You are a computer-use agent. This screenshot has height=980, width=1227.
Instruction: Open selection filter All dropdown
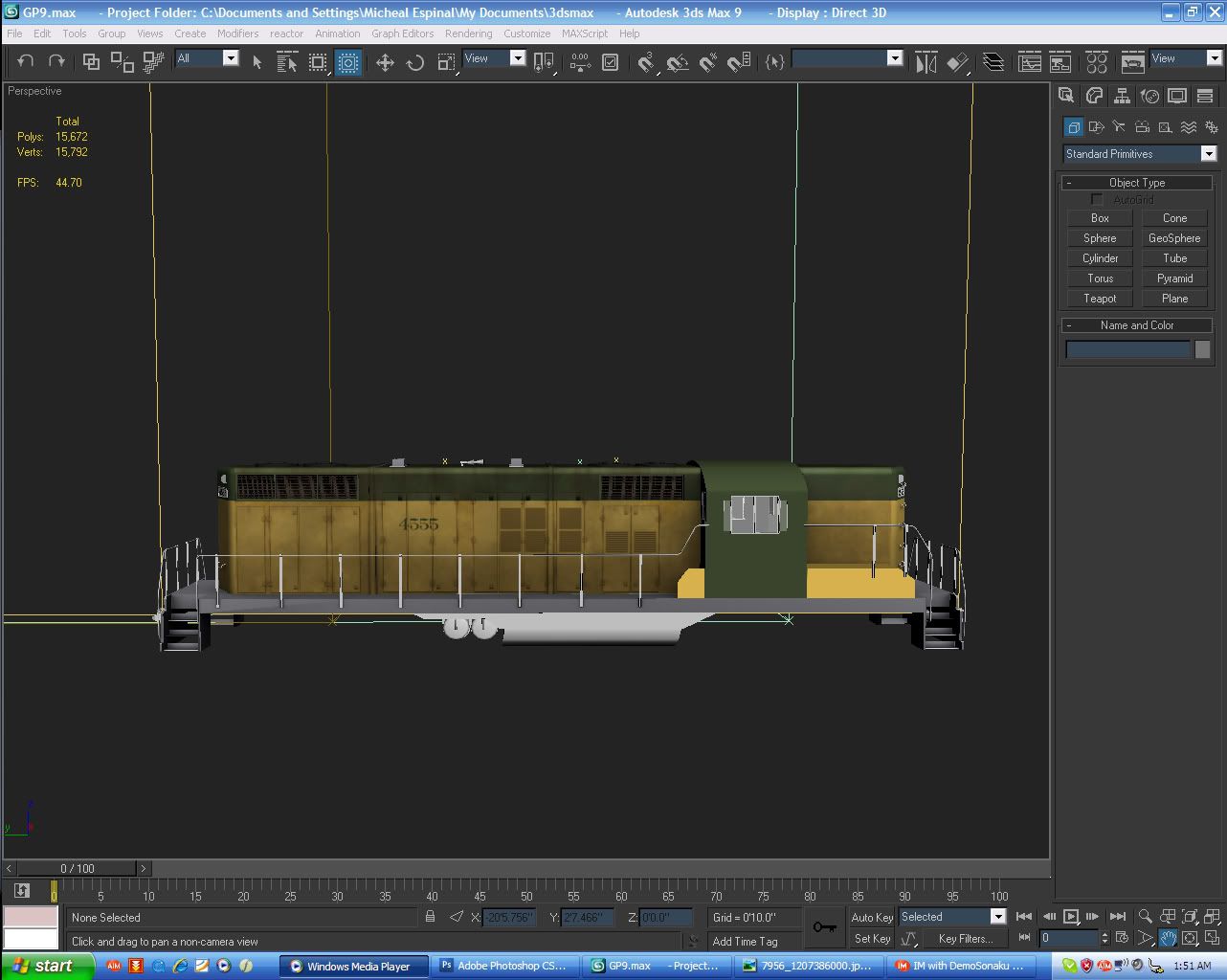coord(207,58)
